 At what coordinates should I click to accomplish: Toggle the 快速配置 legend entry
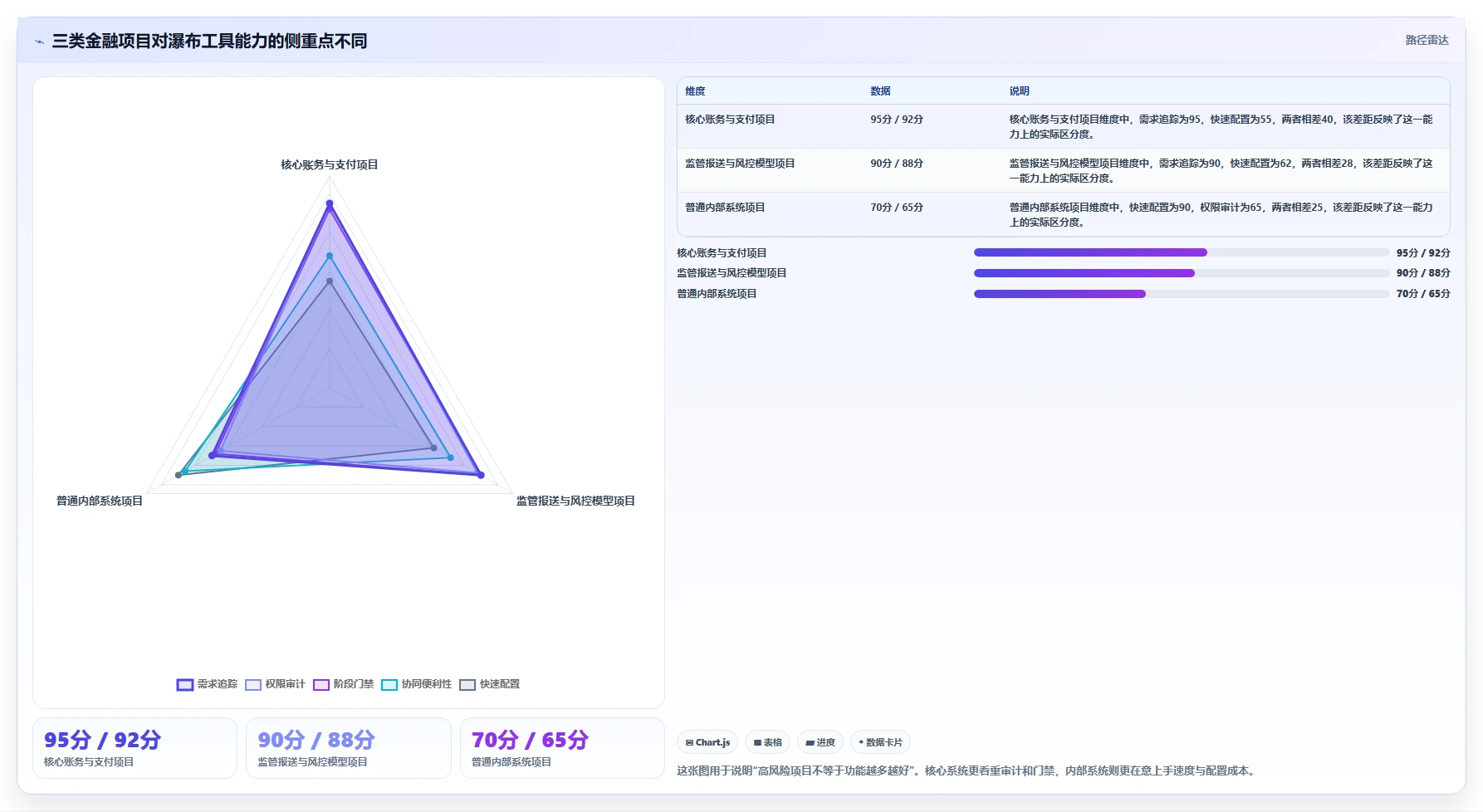point(489,685)
